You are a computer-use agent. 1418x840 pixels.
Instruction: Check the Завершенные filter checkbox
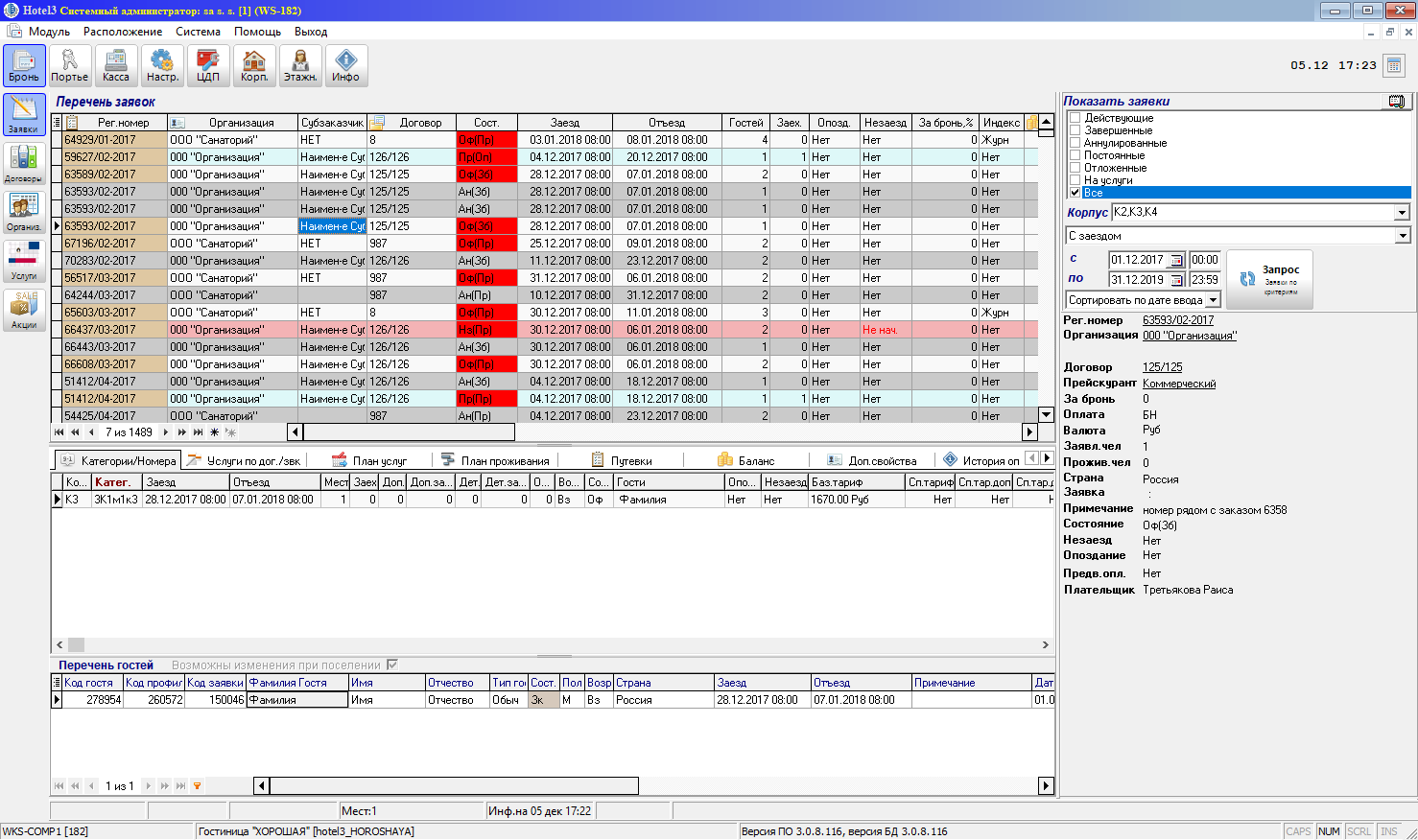tap(1075, 130)
